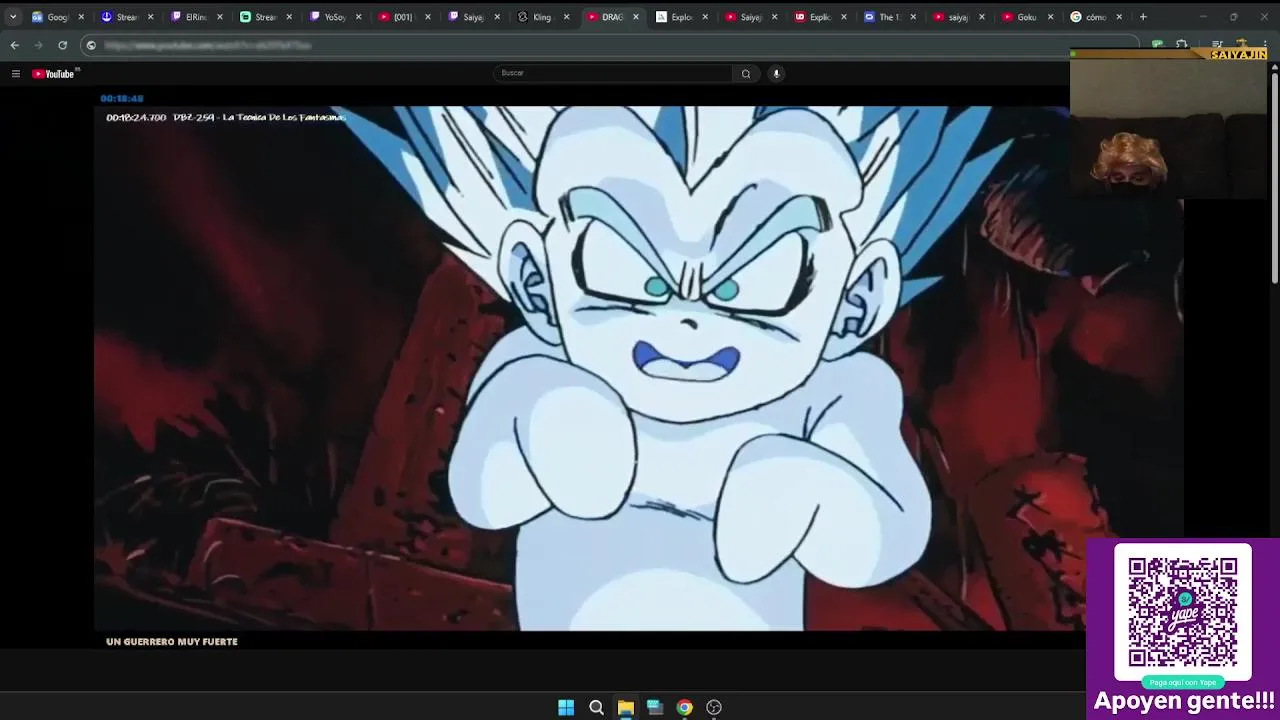The height and width of the screenshot is (720, 1280).
Task: Go forward to the next page
Action: 38,45
